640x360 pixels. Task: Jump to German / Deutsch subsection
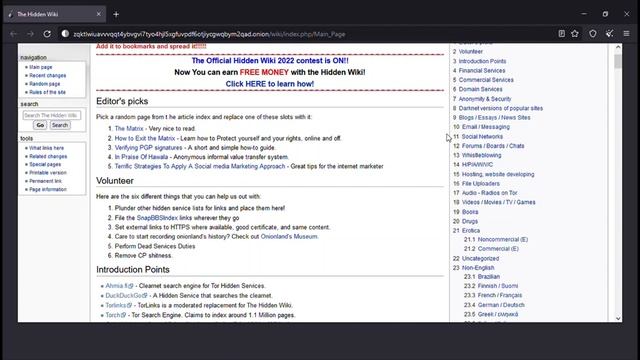[501, 305]
